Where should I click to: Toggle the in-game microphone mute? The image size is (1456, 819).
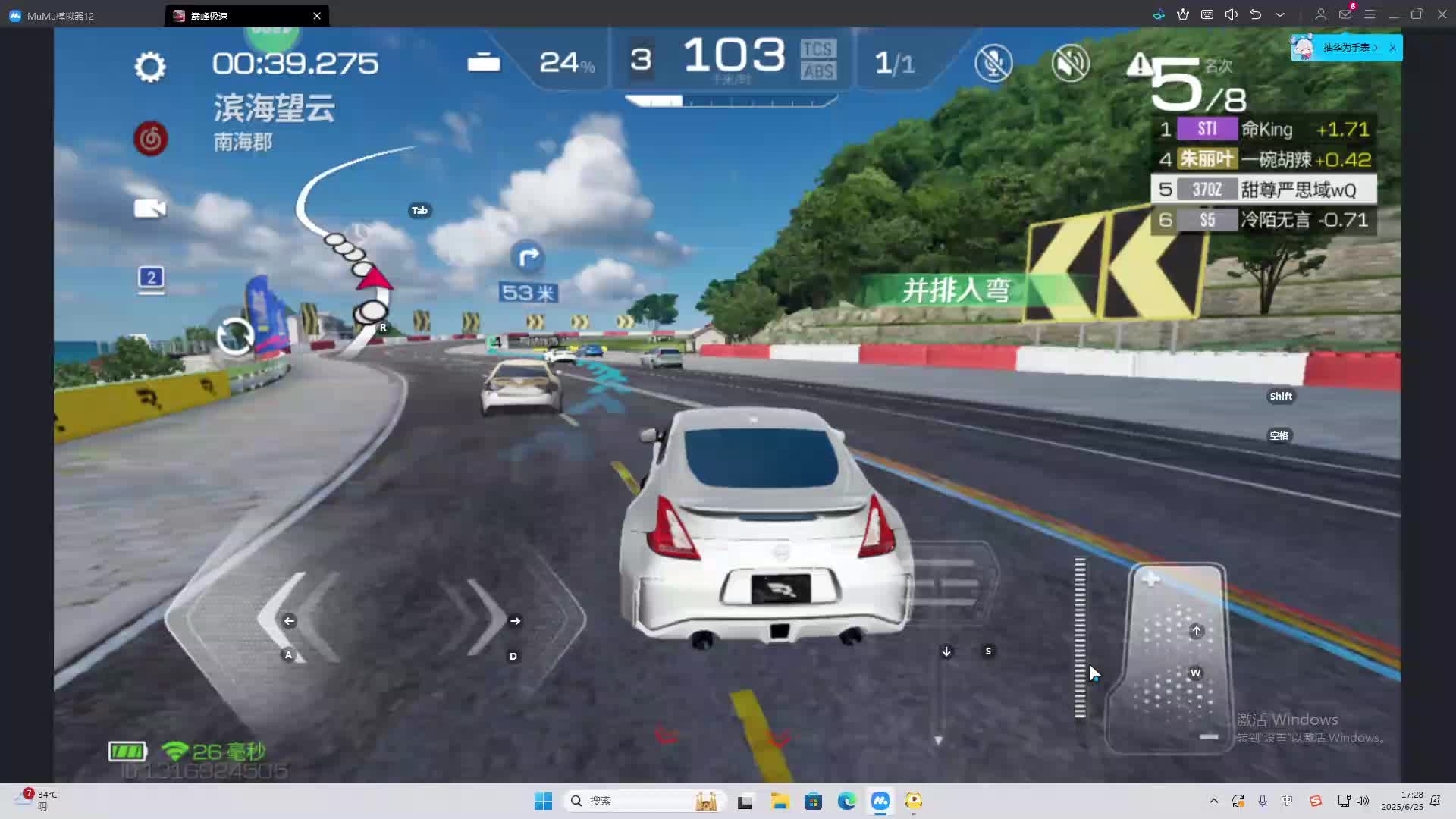993,63
